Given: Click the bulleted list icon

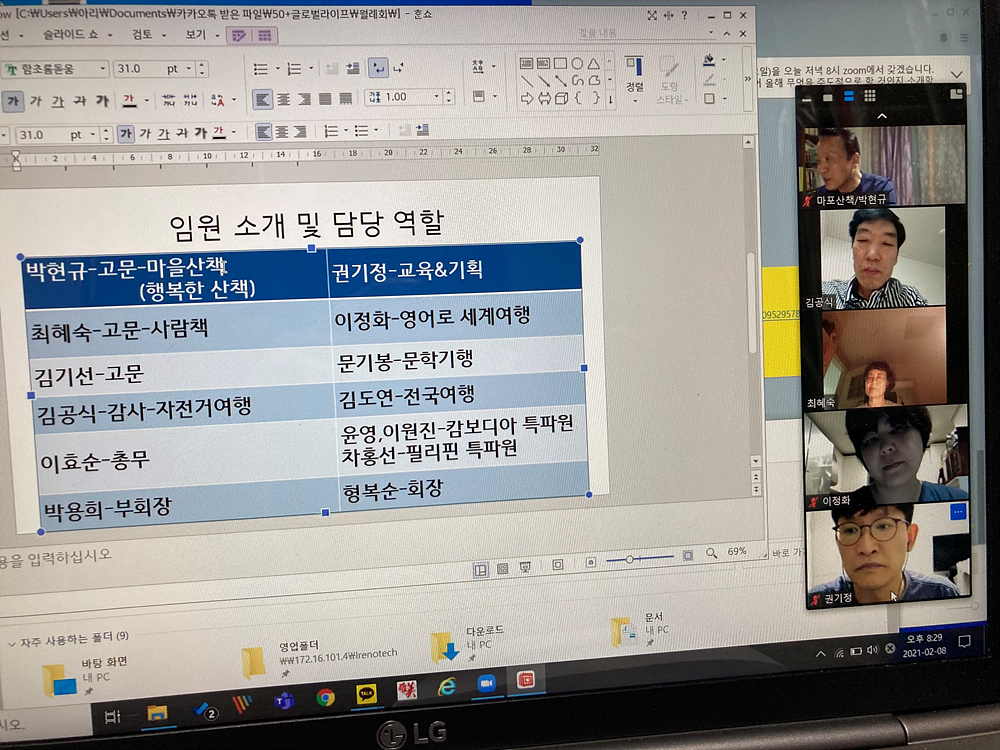Looking at the screenshot, I should point(261,69).
